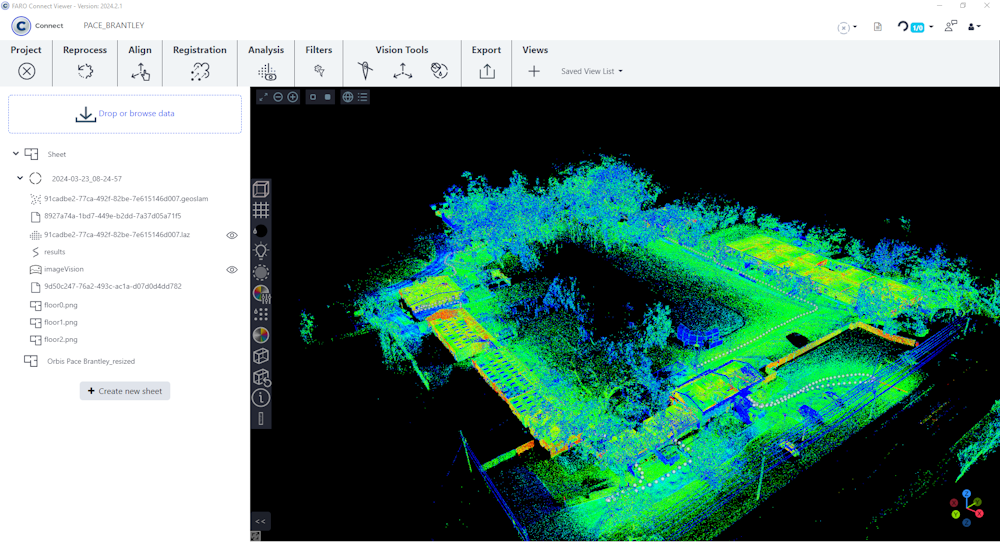
Task: Open the Align tool
Action: pos(140,71)
